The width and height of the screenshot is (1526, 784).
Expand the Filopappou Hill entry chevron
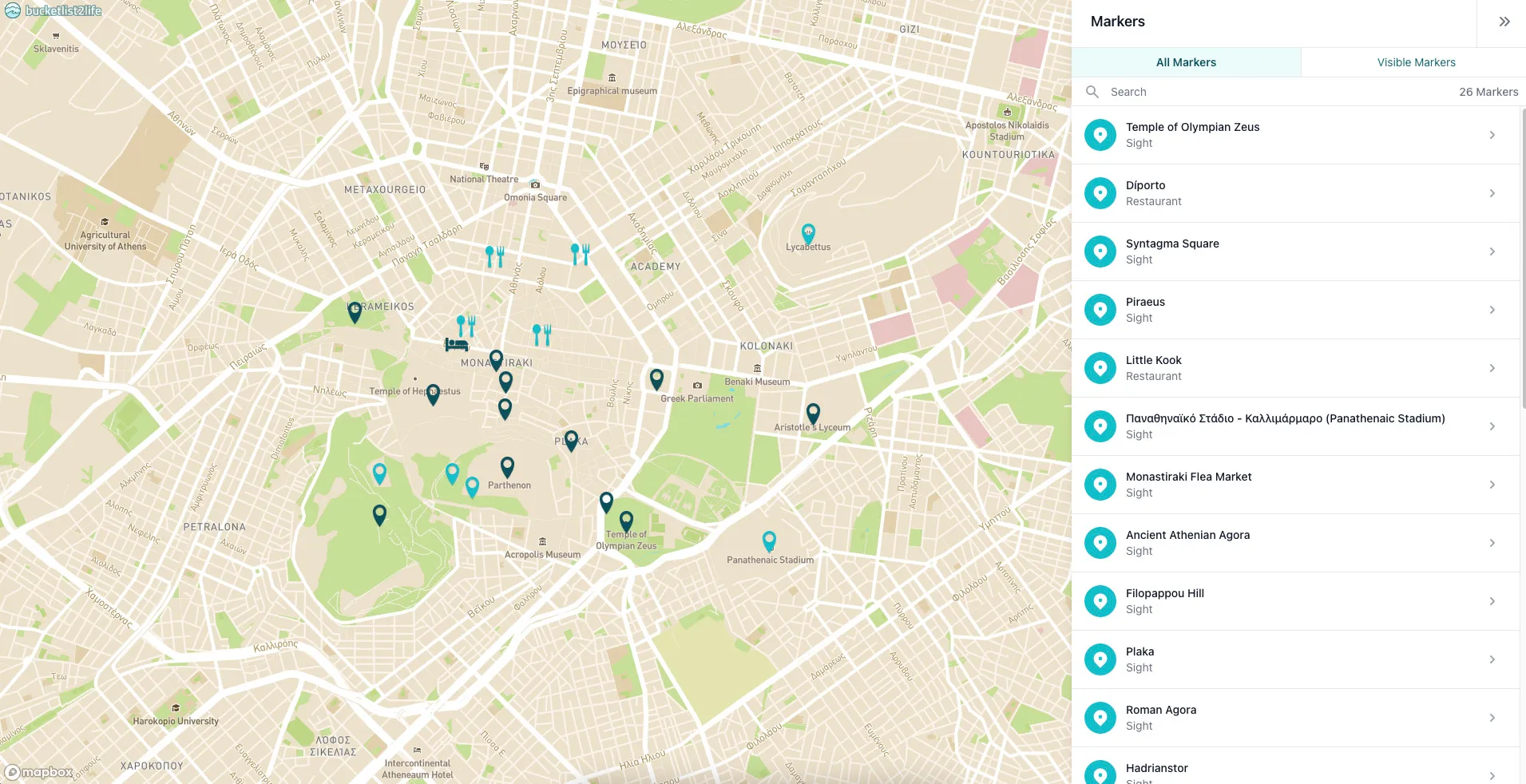1492,600
